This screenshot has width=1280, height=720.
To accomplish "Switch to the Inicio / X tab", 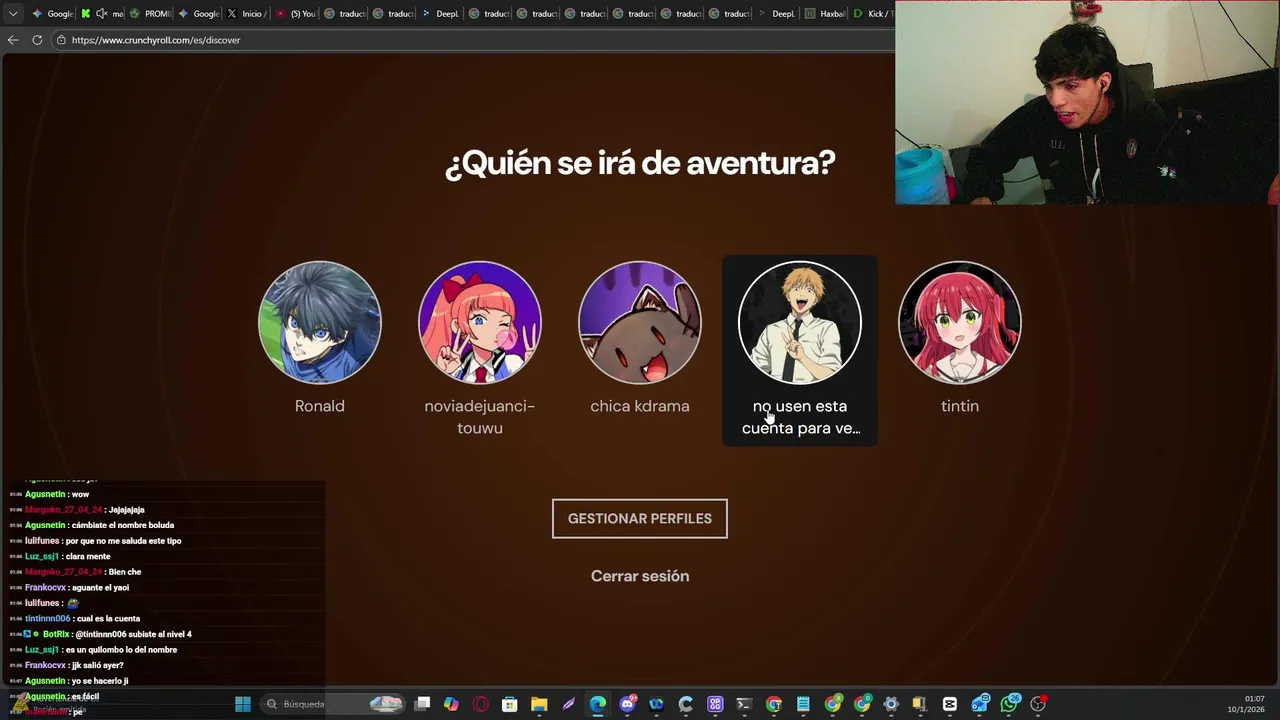I will click(246, 14).
